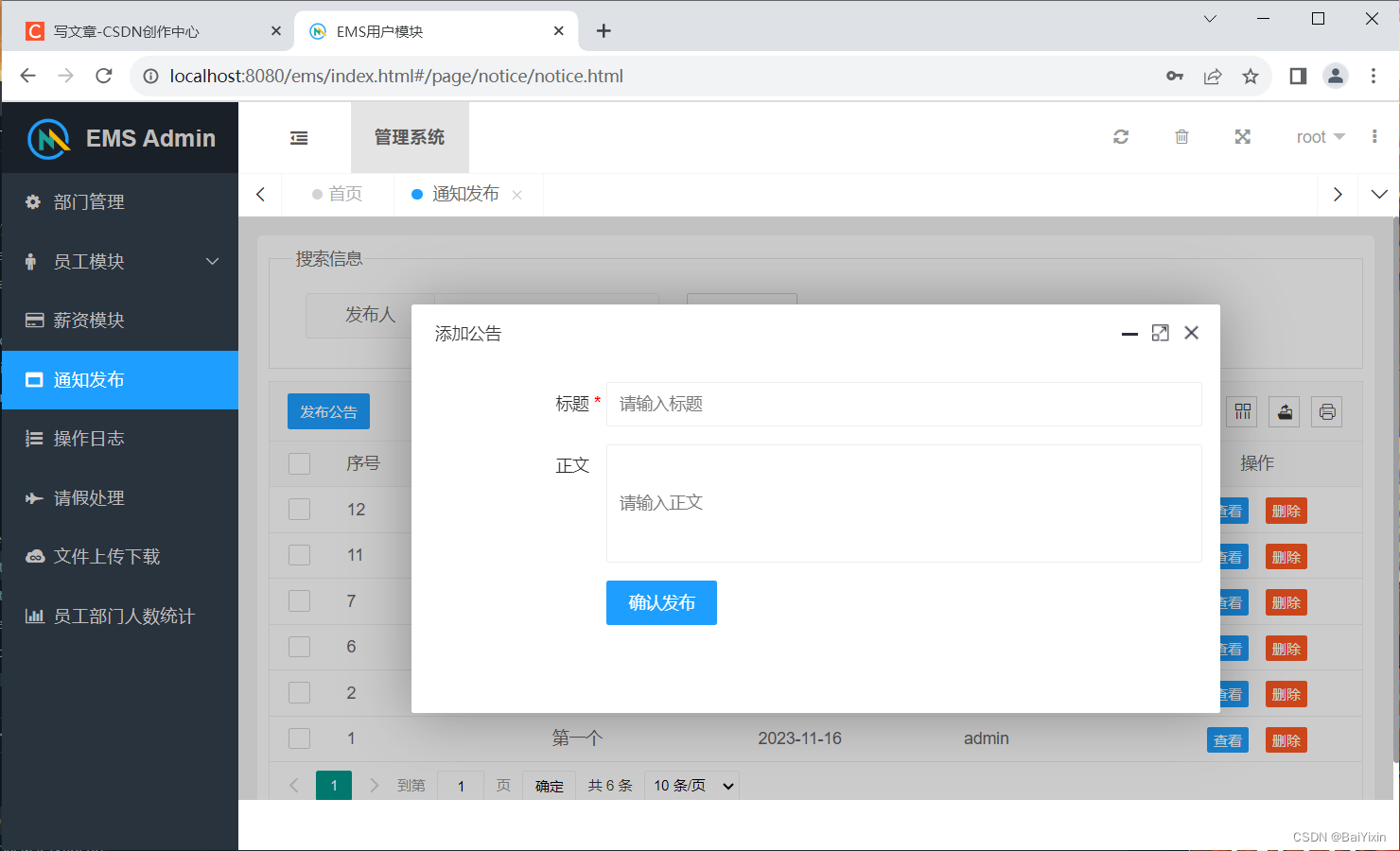
Task: Click the column display settings icon above table
Action: (1241, 411)
